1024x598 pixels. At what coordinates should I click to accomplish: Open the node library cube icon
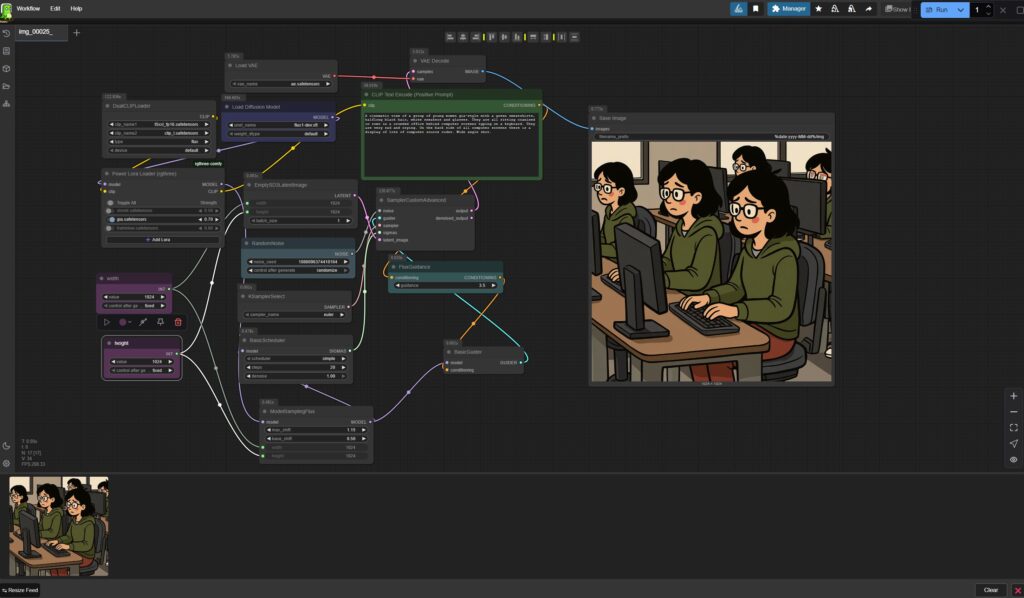7,68
